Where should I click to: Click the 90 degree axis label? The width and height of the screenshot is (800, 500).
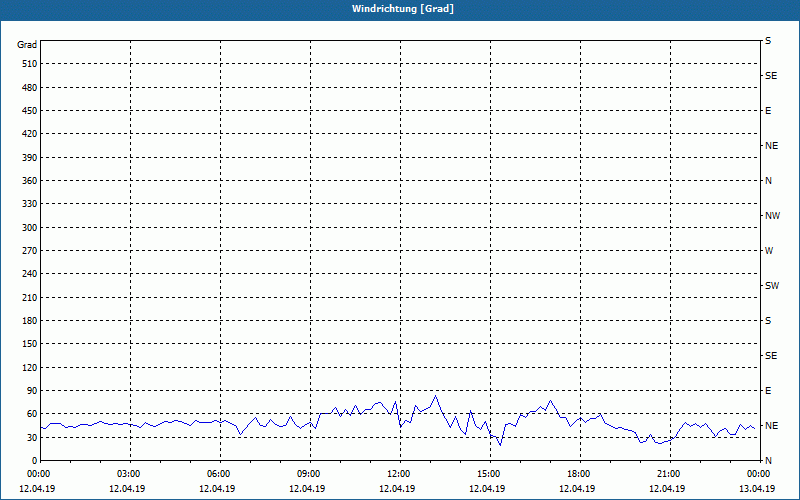pos(31,390)
